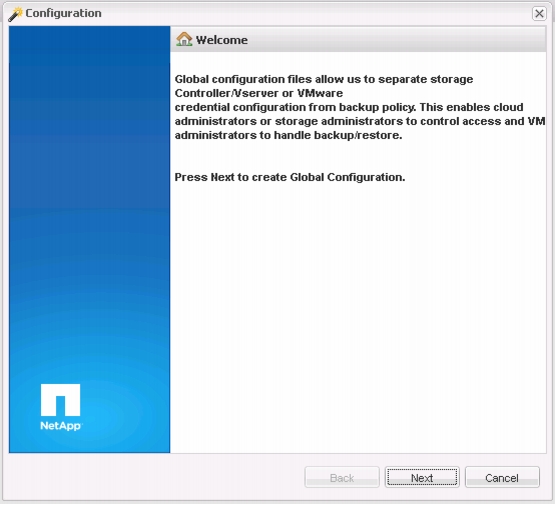The width and height of the screenshot is (556, 506).
Task: Click the line starting 'Global configuration files'
Action: tap(324, 79)
